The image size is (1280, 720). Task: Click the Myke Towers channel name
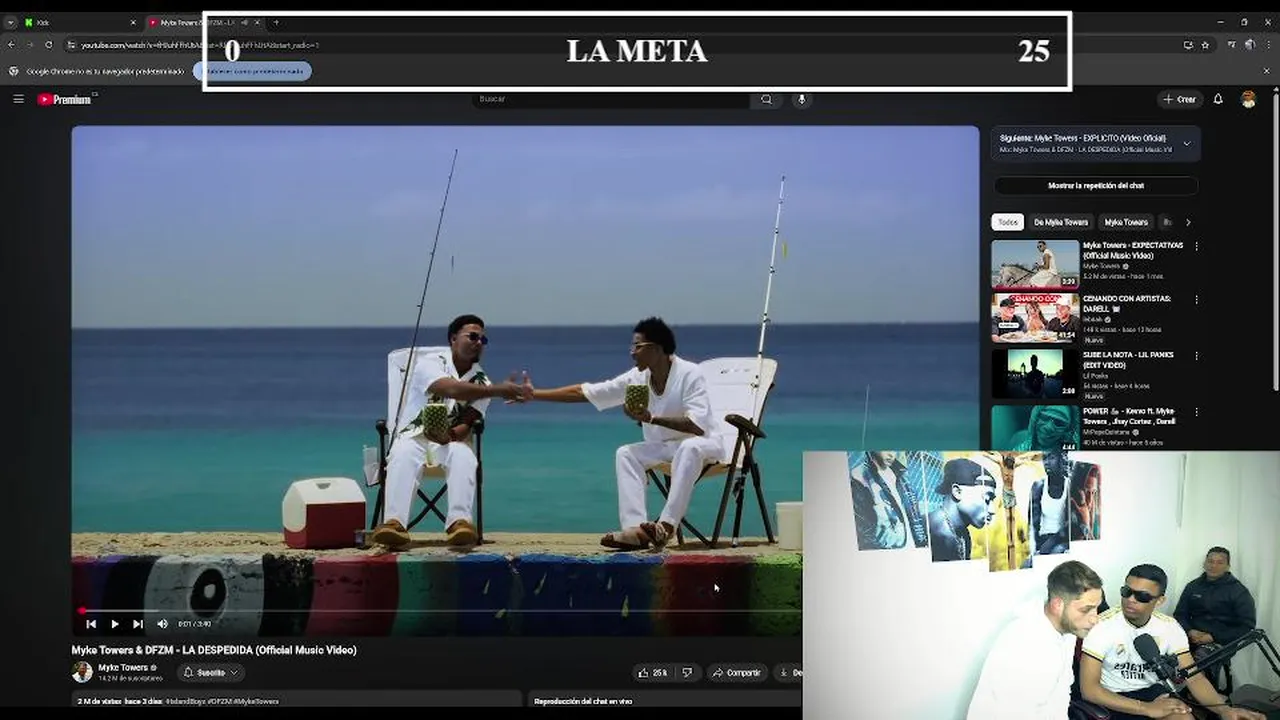point(123,667)
